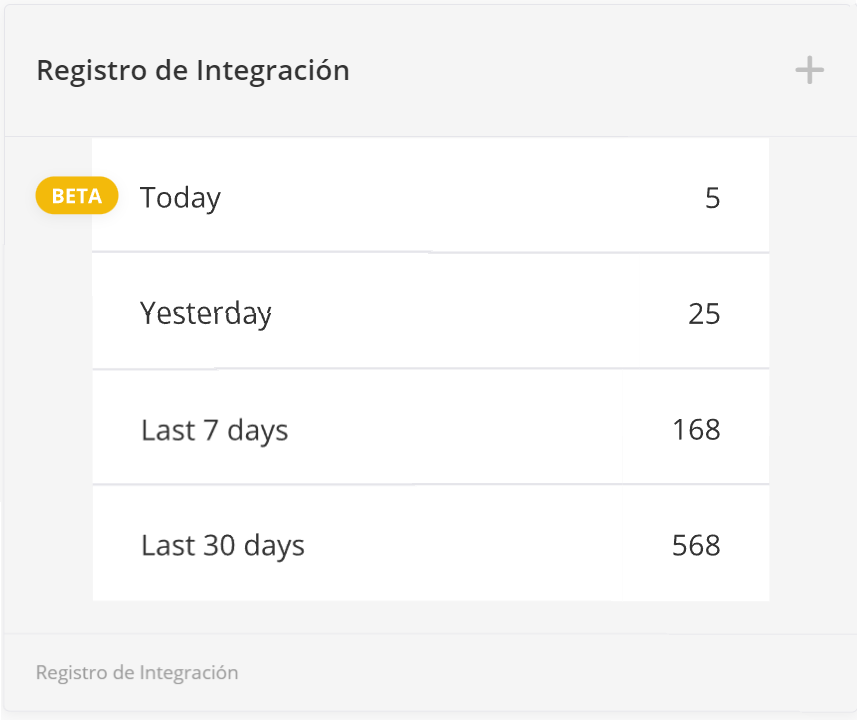857x720 pixels.
Task: Click the yellow BETA badge
Action: 77,196
